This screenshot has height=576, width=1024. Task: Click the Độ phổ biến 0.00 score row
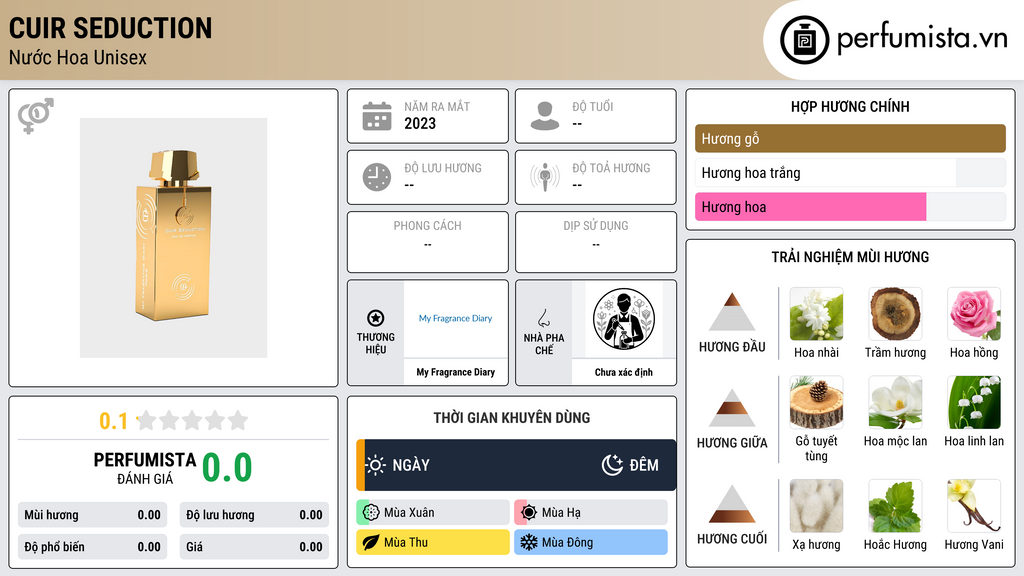coord(93,547)
